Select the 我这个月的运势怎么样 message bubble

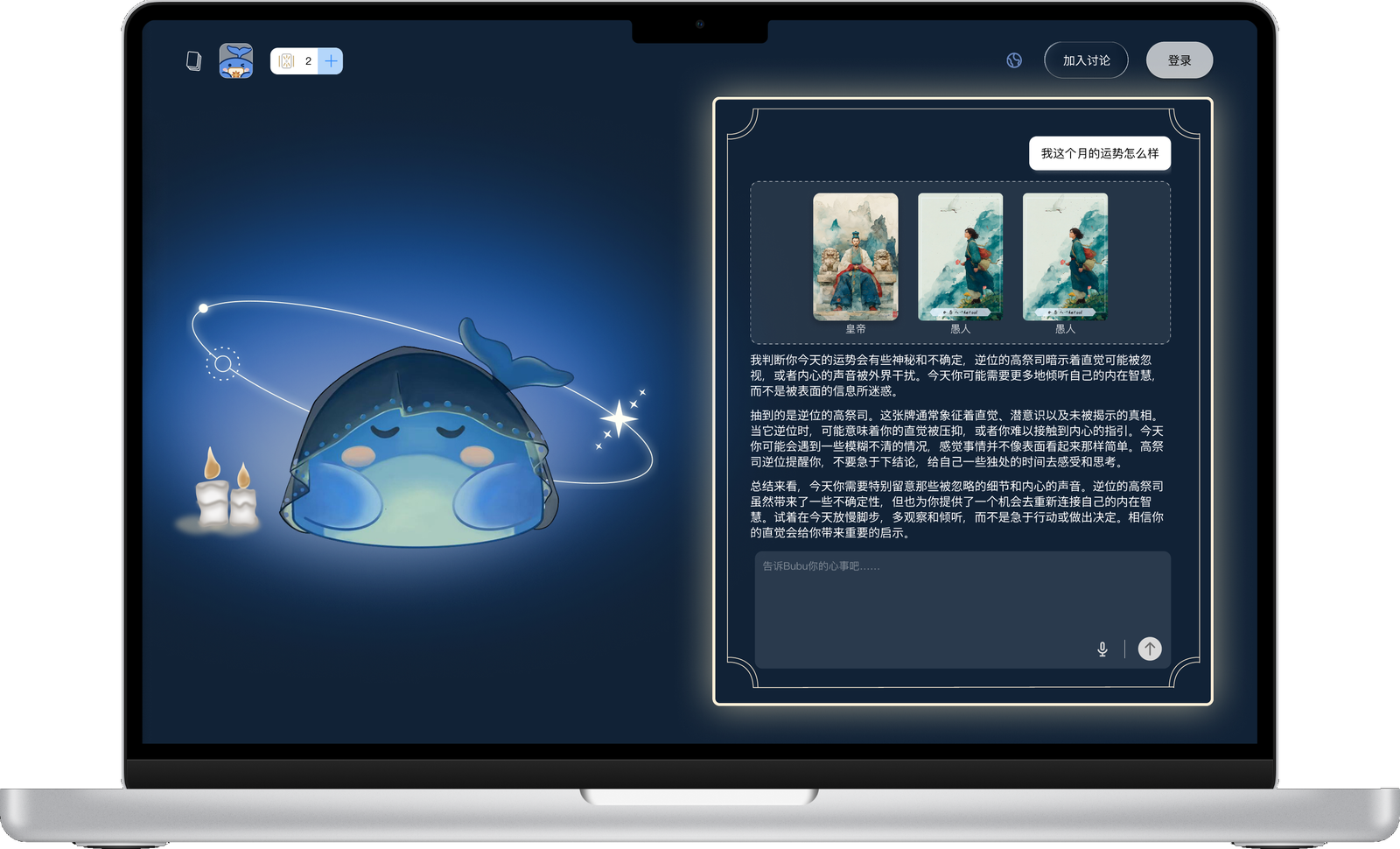1100,153
